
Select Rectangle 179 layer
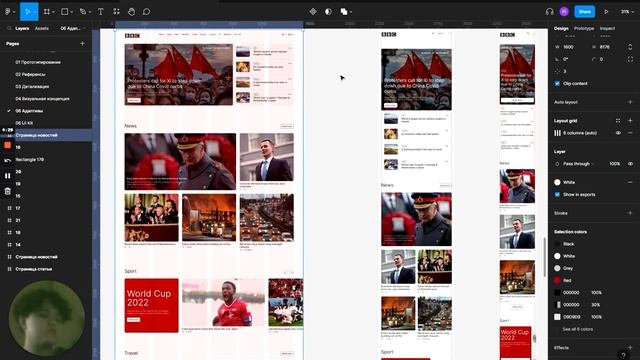point(29,160)
